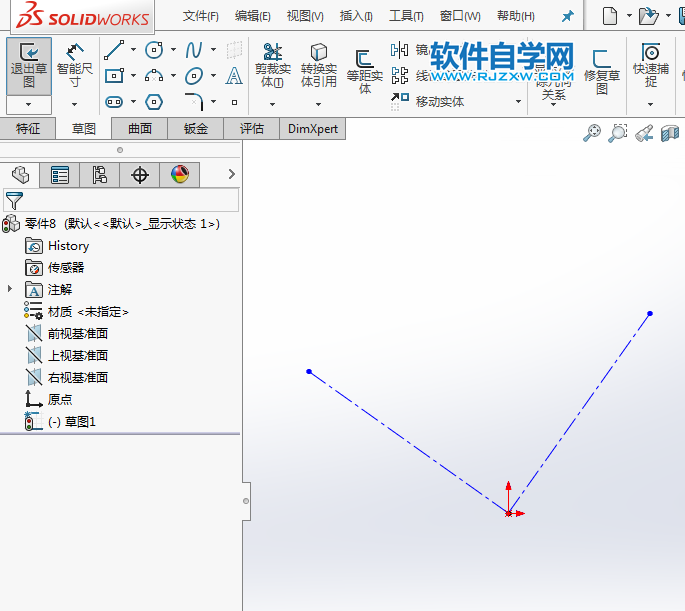Click the Section View icon
This screenshot has height=611, width=685.
(x=670, y=133)
